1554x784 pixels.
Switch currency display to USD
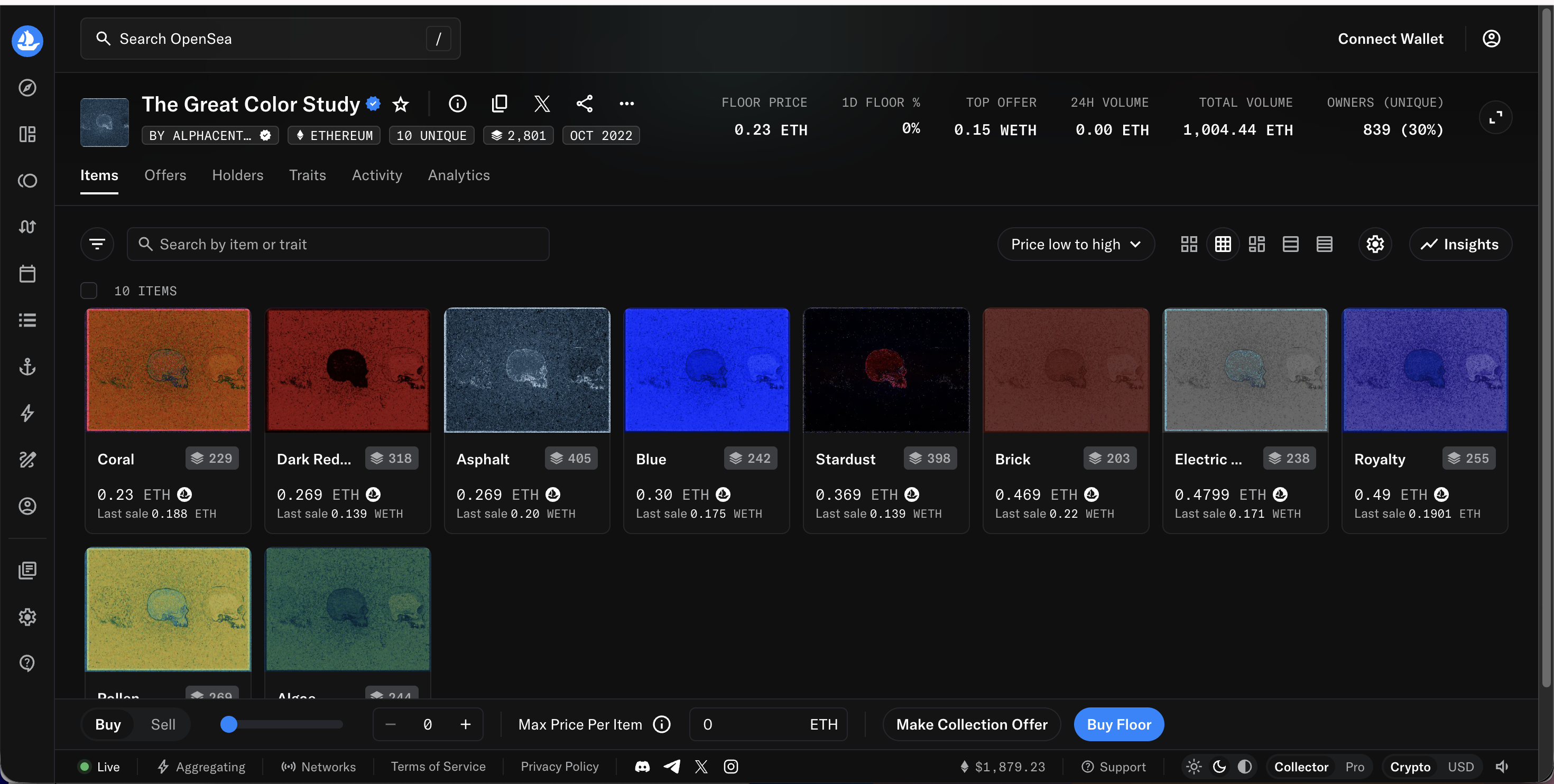(1460, 767)
